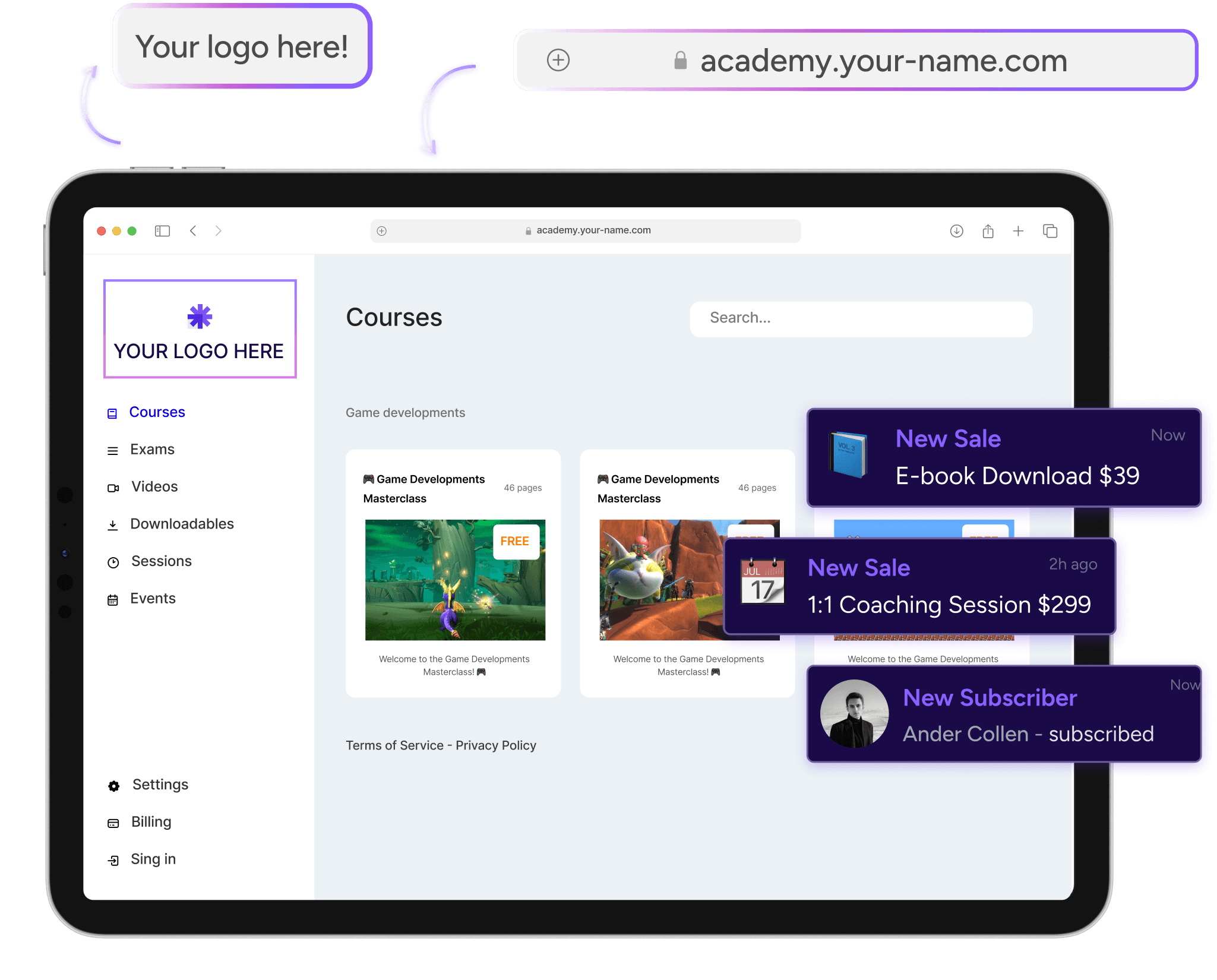Click the Events sidebar icon
Viewport: 1217px width, 980px height.
(x=113, y=598)
